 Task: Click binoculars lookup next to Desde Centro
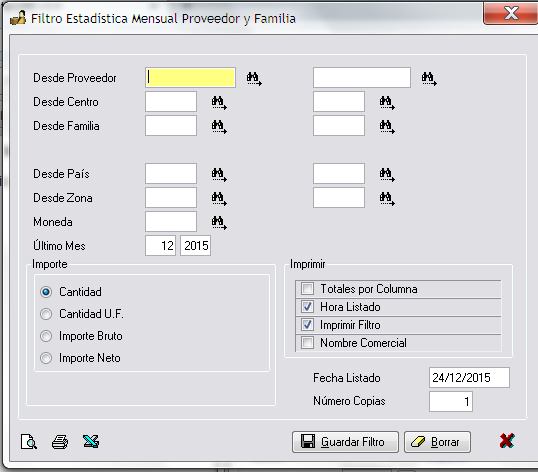click(219, 103)
